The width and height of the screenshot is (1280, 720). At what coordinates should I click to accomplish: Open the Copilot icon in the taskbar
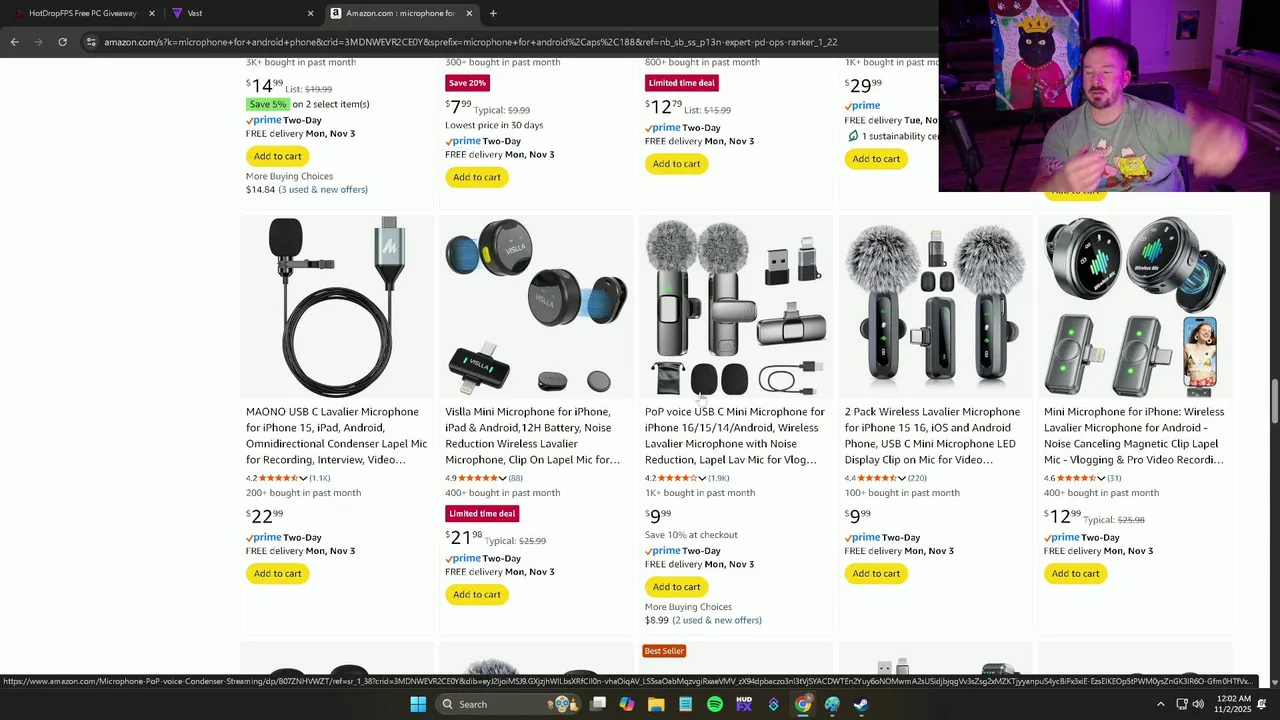(x=627, y=704)
